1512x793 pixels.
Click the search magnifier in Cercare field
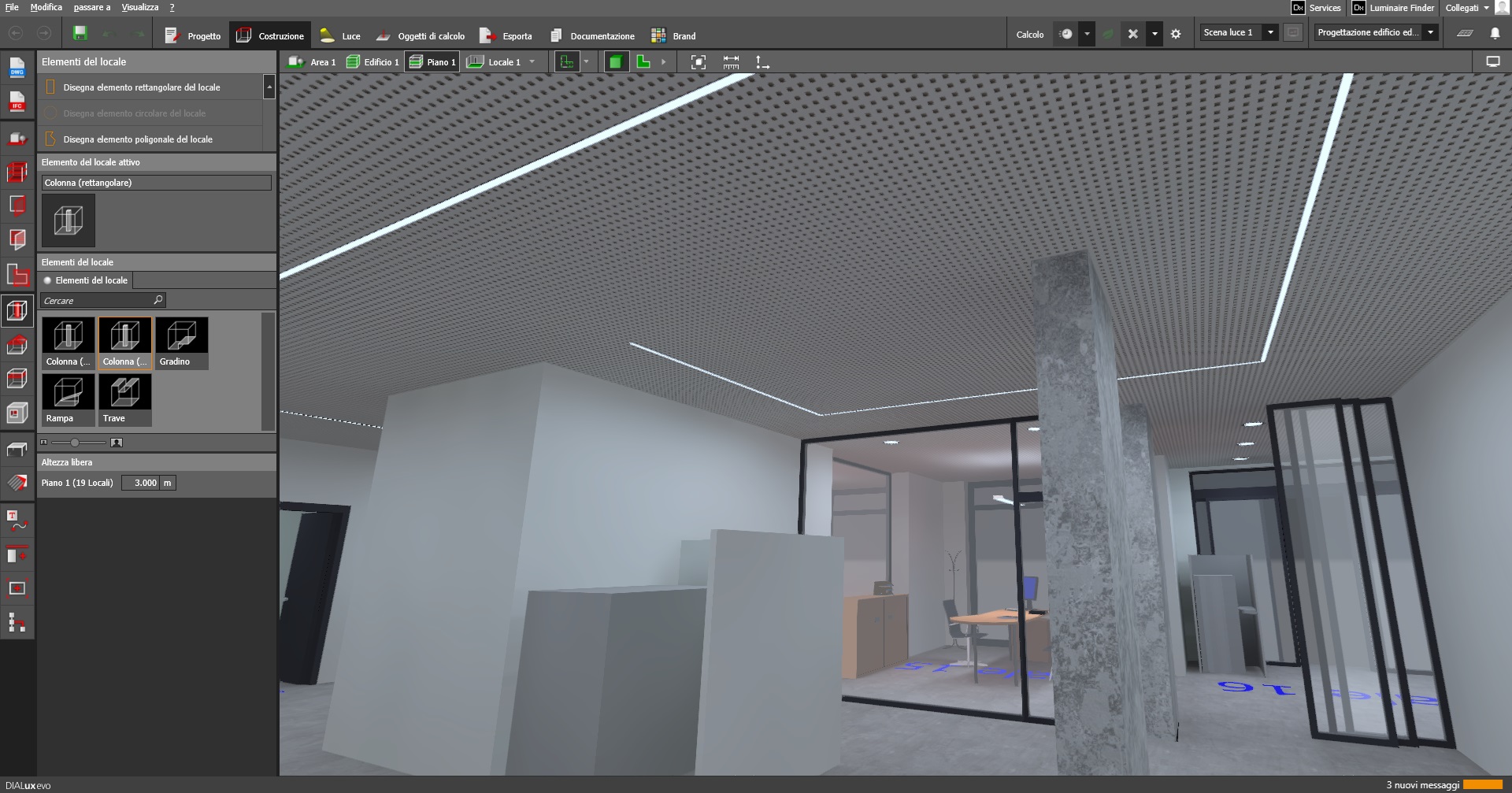(158, 300)
